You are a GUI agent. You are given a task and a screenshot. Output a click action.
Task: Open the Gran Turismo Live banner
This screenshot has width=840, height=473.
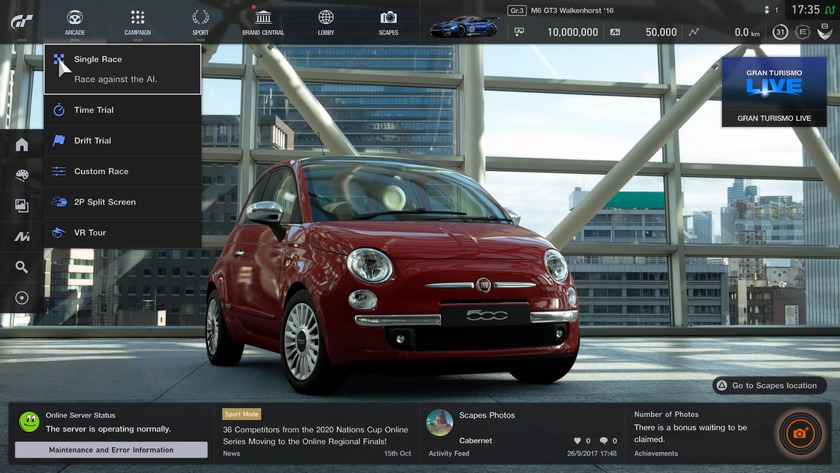click(774, 92)
